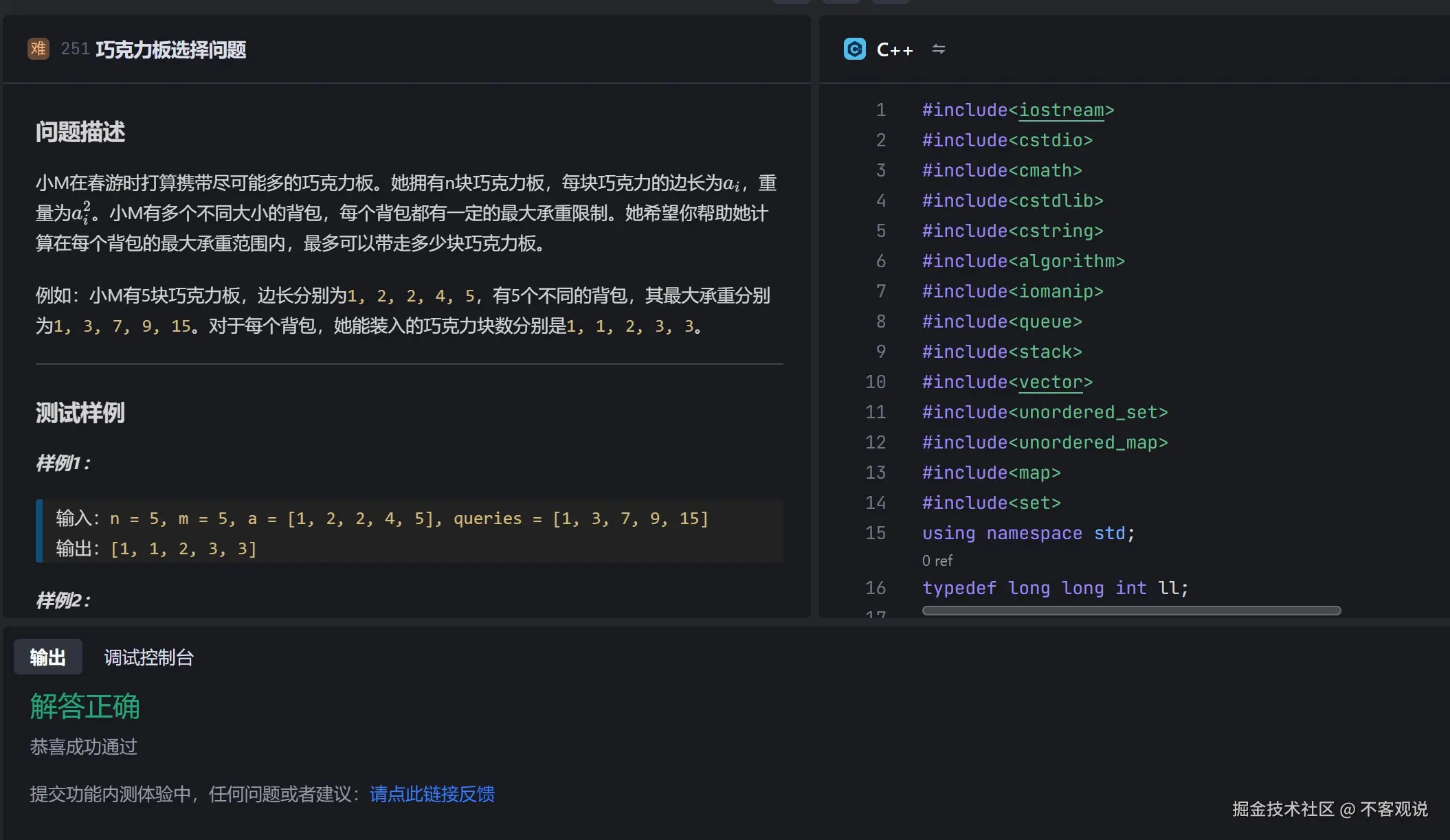Click the 解答正确 success message
The height and width of the screenshot is (840, 1450).
pyautogui.click(x=84, y=707)
